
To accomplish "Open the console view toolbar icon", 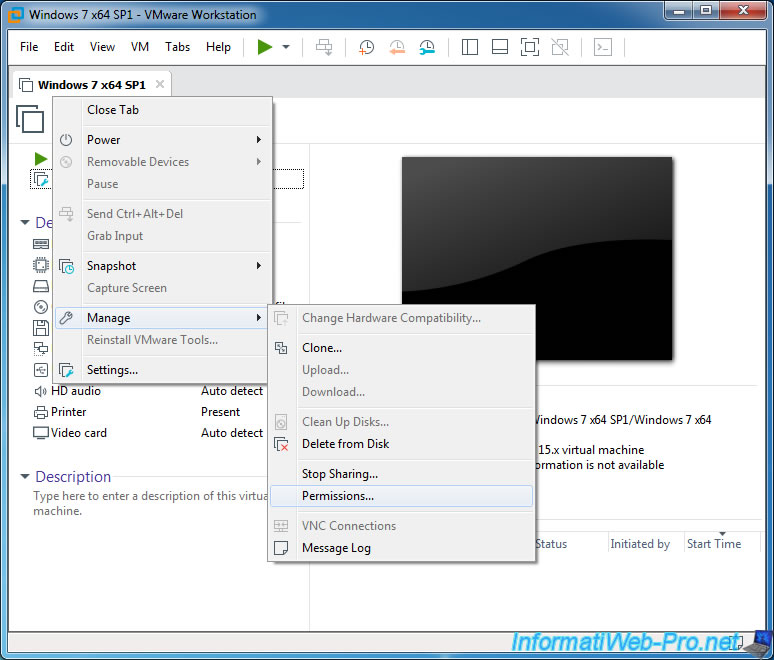I will pos(603,47).
